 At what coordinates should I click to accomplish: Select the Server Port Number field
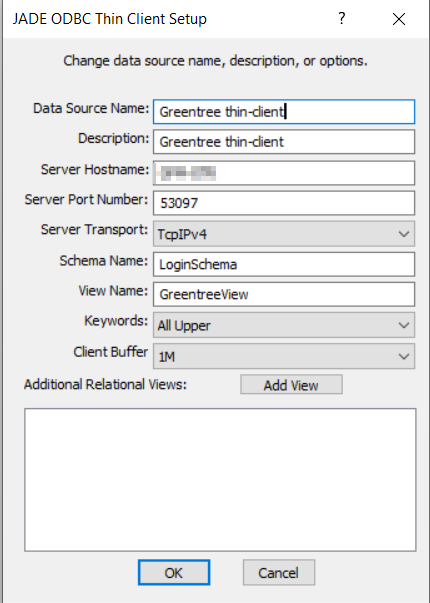click(x=284, y=203)
